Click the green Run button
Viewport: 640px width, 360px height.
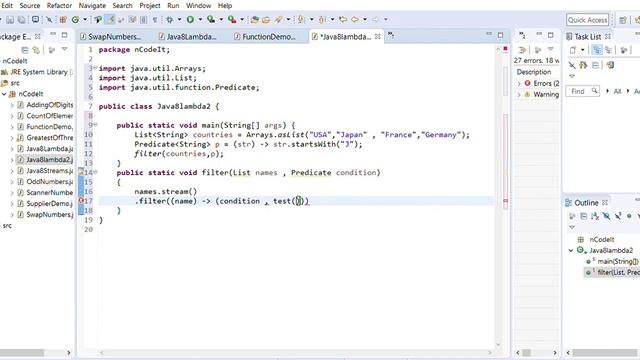coord(190,19)
